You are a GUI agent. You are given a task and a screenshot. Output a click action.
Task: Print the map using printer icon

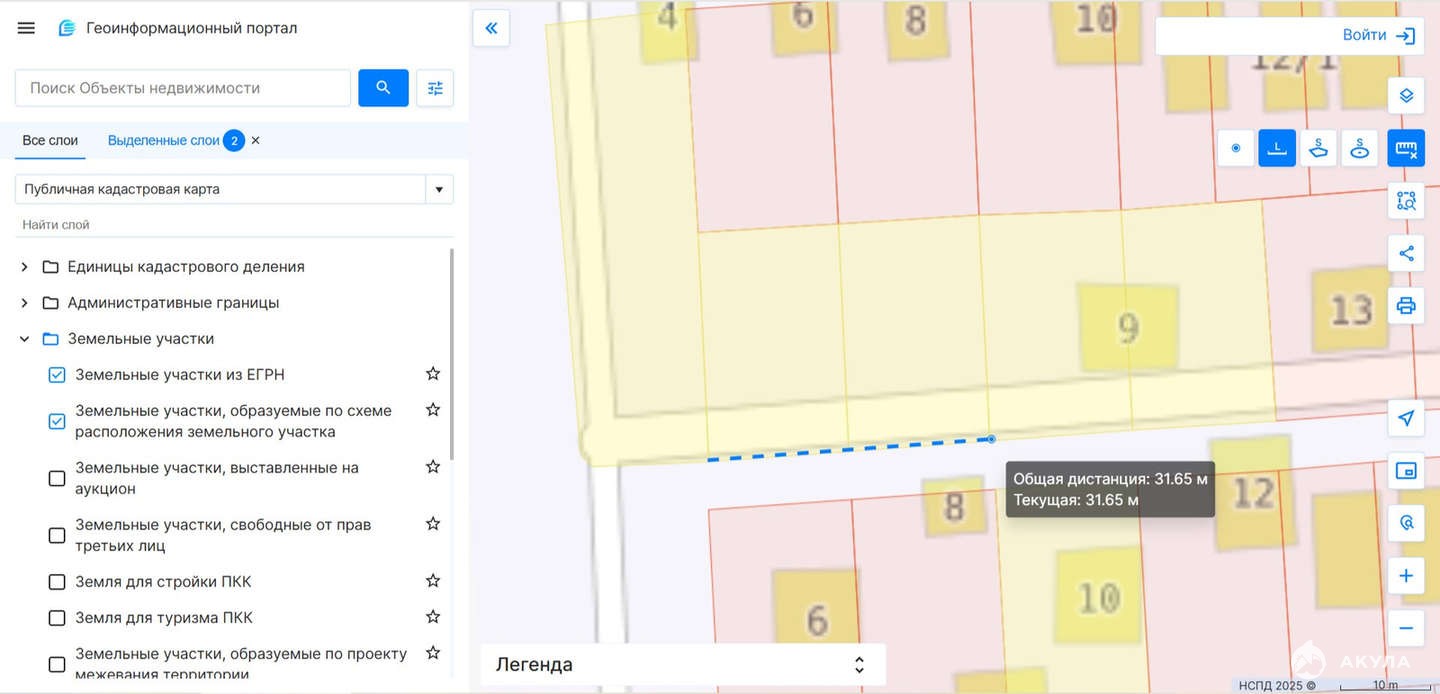pyautogui.click(x=1406, y=305)
